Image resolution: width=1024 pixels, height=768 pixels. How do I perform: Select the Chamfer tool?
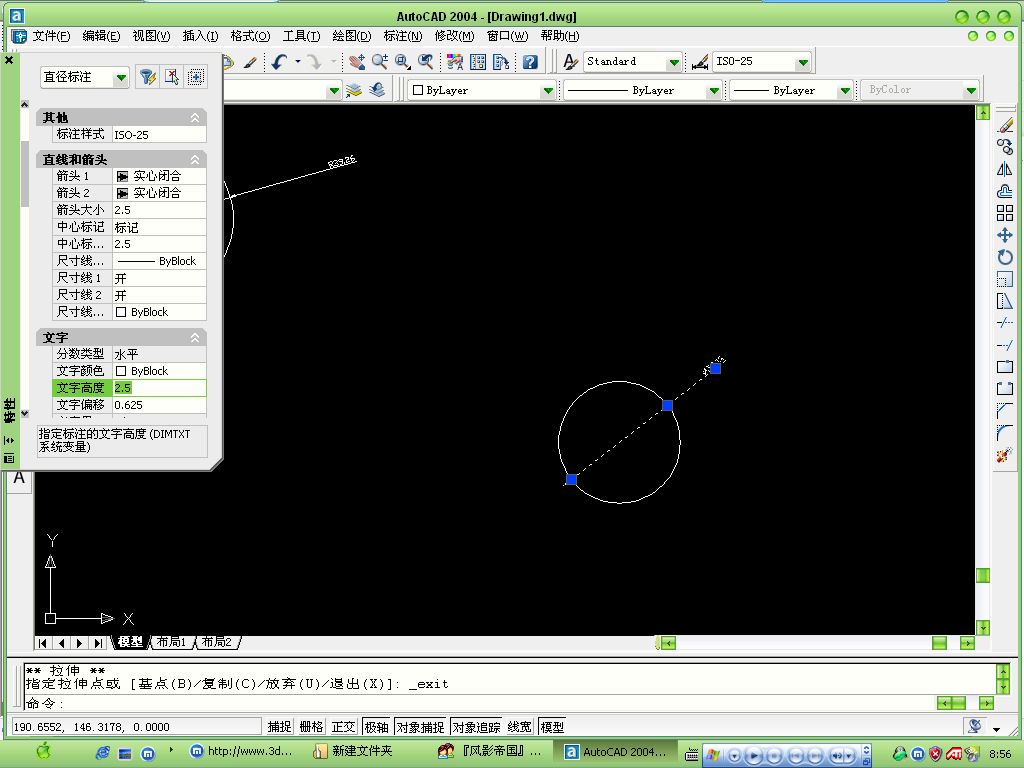coord(1005,411)
